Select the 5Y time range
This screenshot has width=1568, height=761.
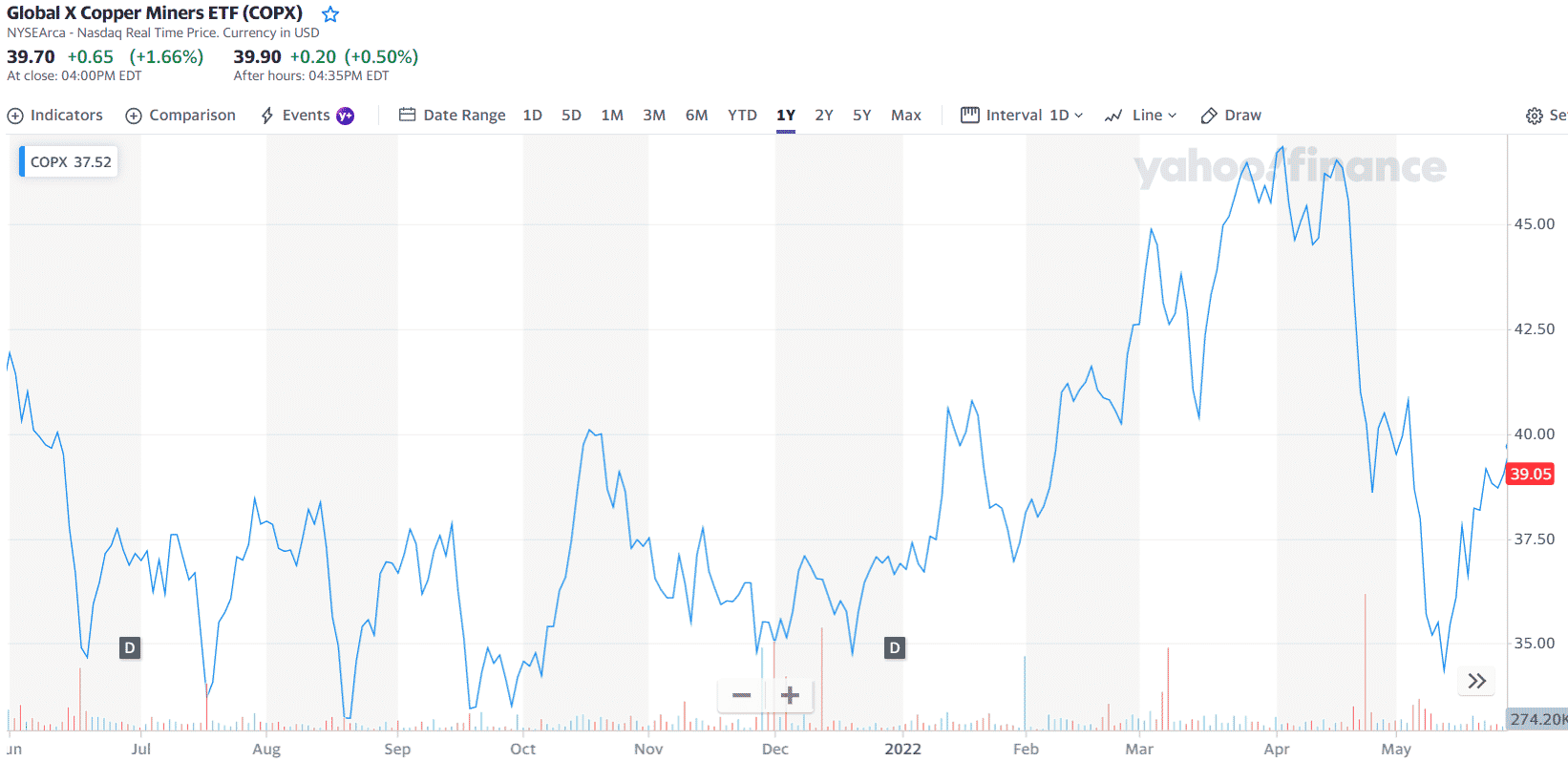tap(862, 116)
